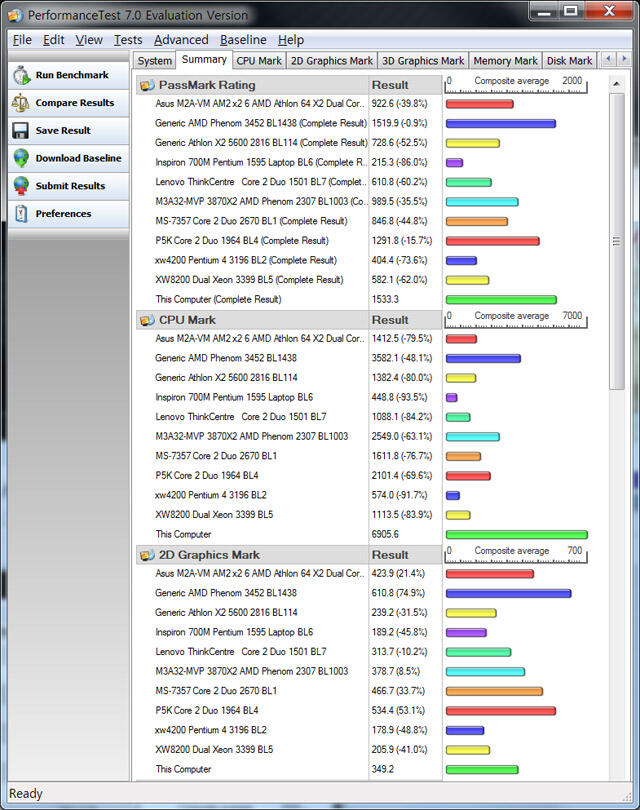Click the Ready status bar text
640x810 pixels.
point(25,793)
